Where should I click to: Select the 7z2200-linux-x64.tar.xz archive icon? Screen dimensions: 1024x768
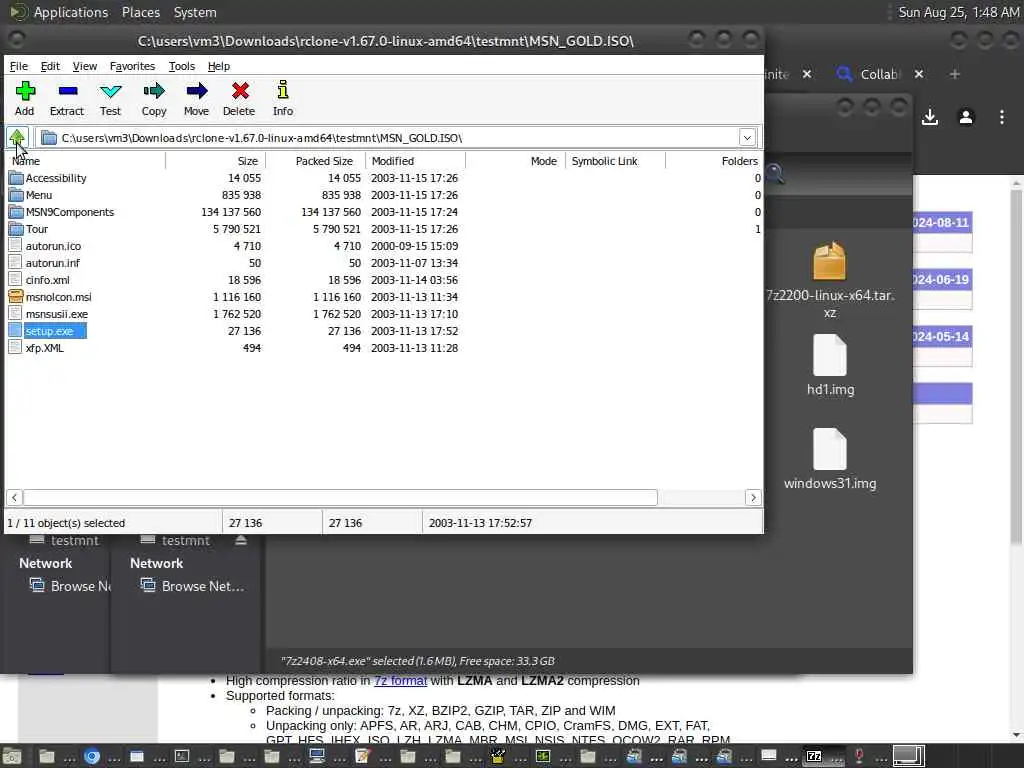coord(829,261)
